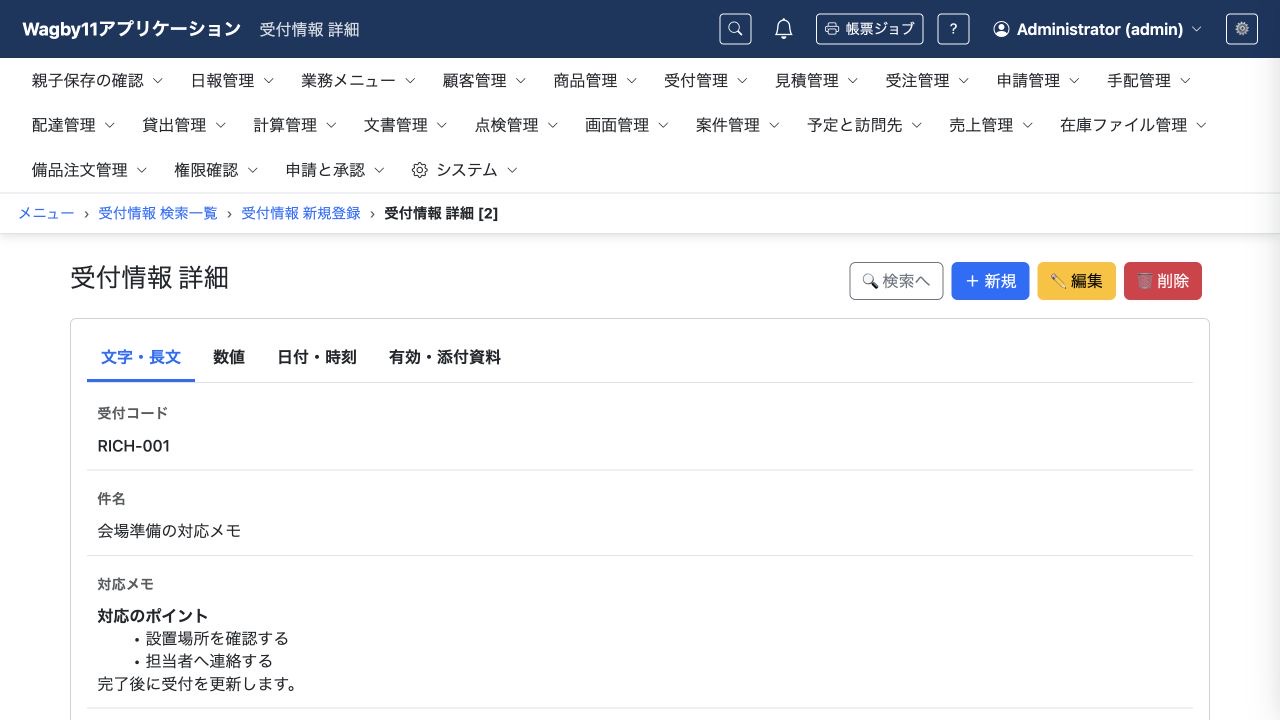Open the 権限確認 menu
Viewport: 1280px width, 720px height.
[217, 170]
